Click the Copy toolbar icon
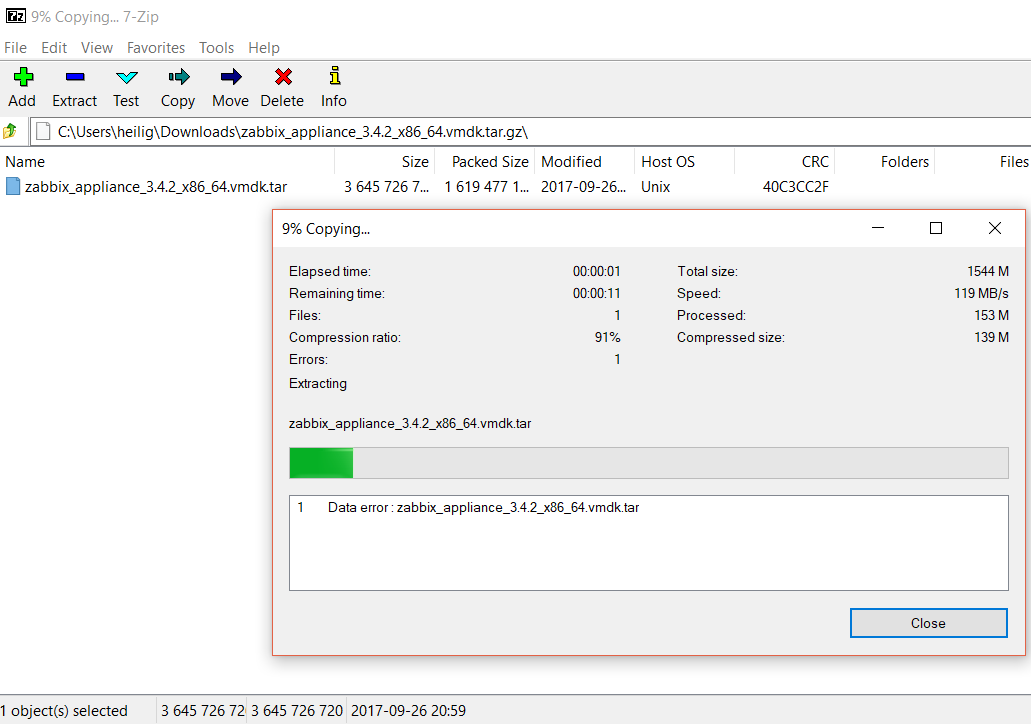 click(178, 77)
